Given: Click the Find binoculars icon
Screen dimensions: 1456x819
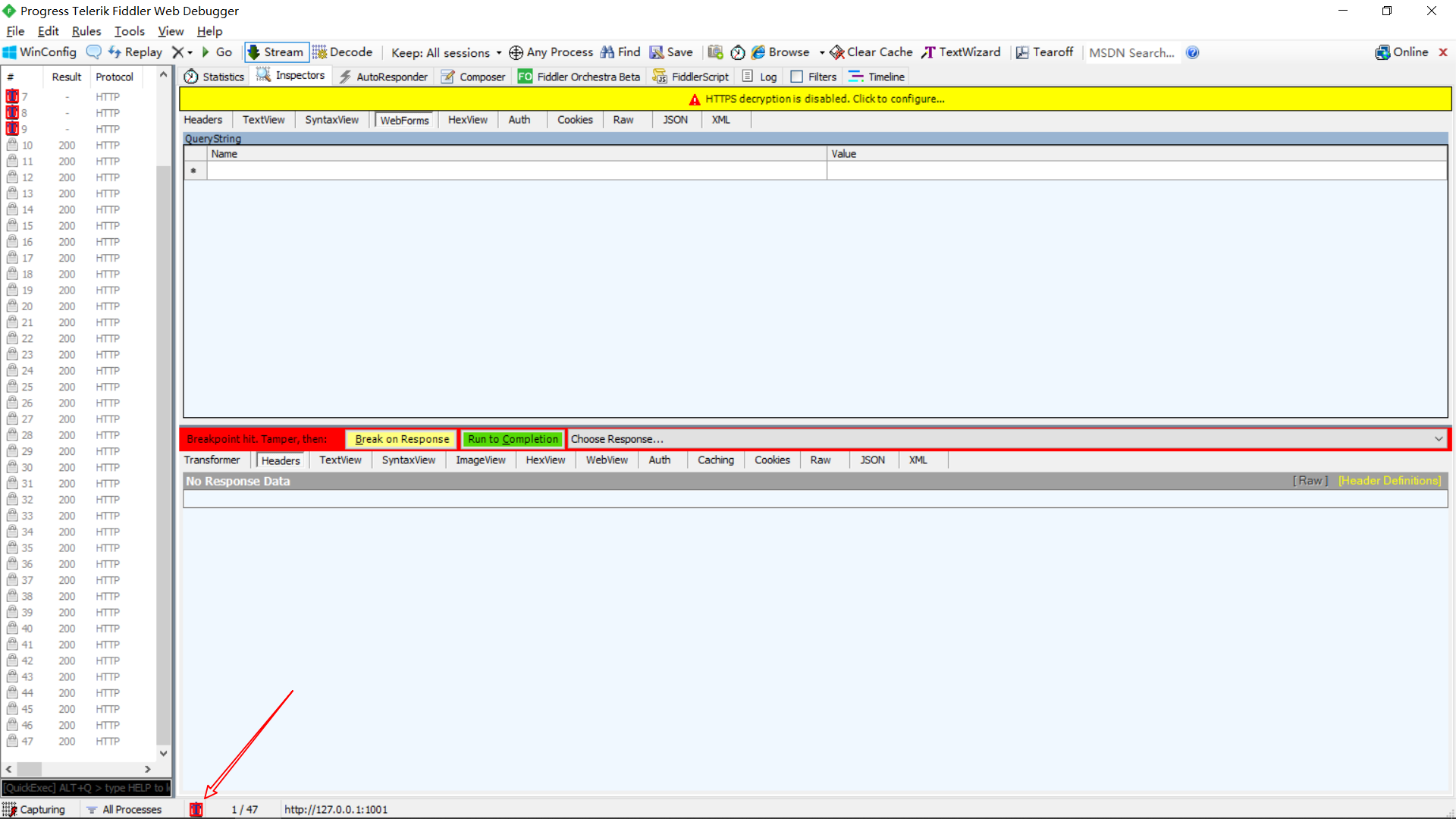Looking at the screenshot, I should (x=607, y=52).
